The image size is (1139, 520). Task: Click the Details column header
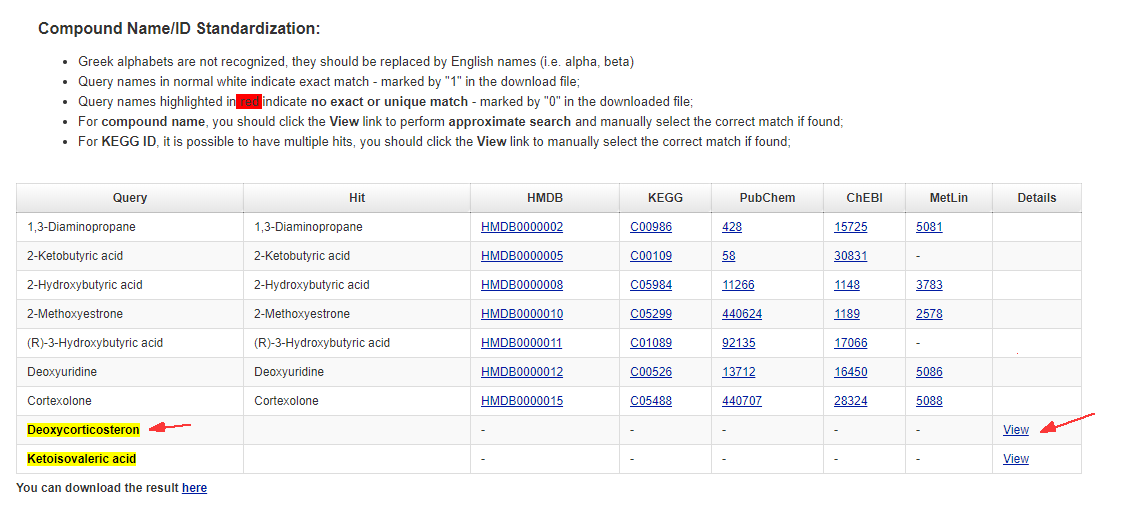point(1036,198)
